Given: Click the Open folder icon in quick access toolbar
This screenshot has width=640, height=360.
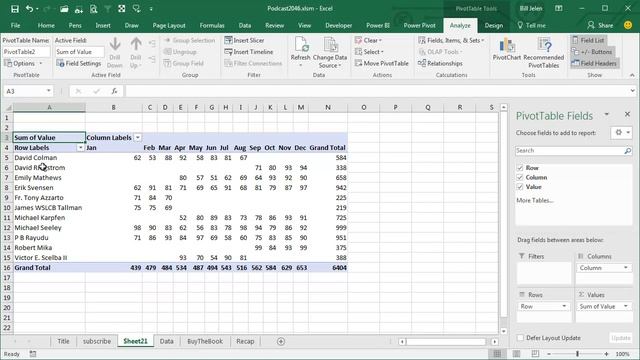Looking at the screenshot, I should 64,9.
